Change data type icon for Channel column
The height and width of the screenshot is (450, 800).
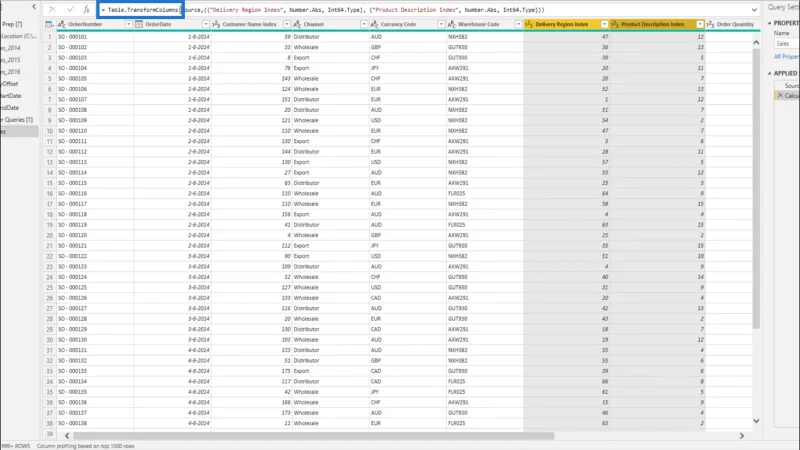pos(297,24)
